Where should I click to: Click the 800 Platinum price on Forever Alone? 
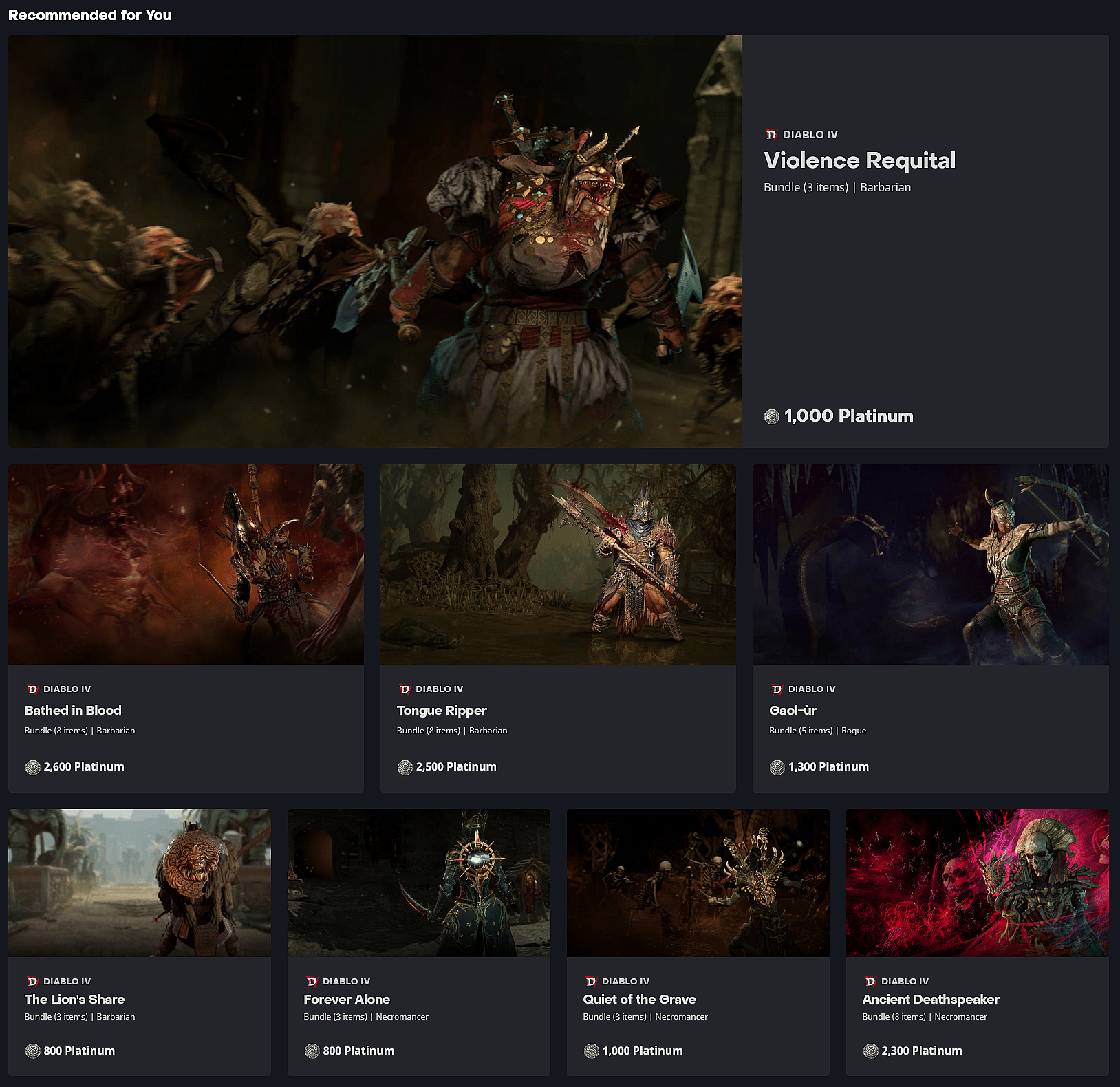pyautogui.click(x=358, y=1051)
